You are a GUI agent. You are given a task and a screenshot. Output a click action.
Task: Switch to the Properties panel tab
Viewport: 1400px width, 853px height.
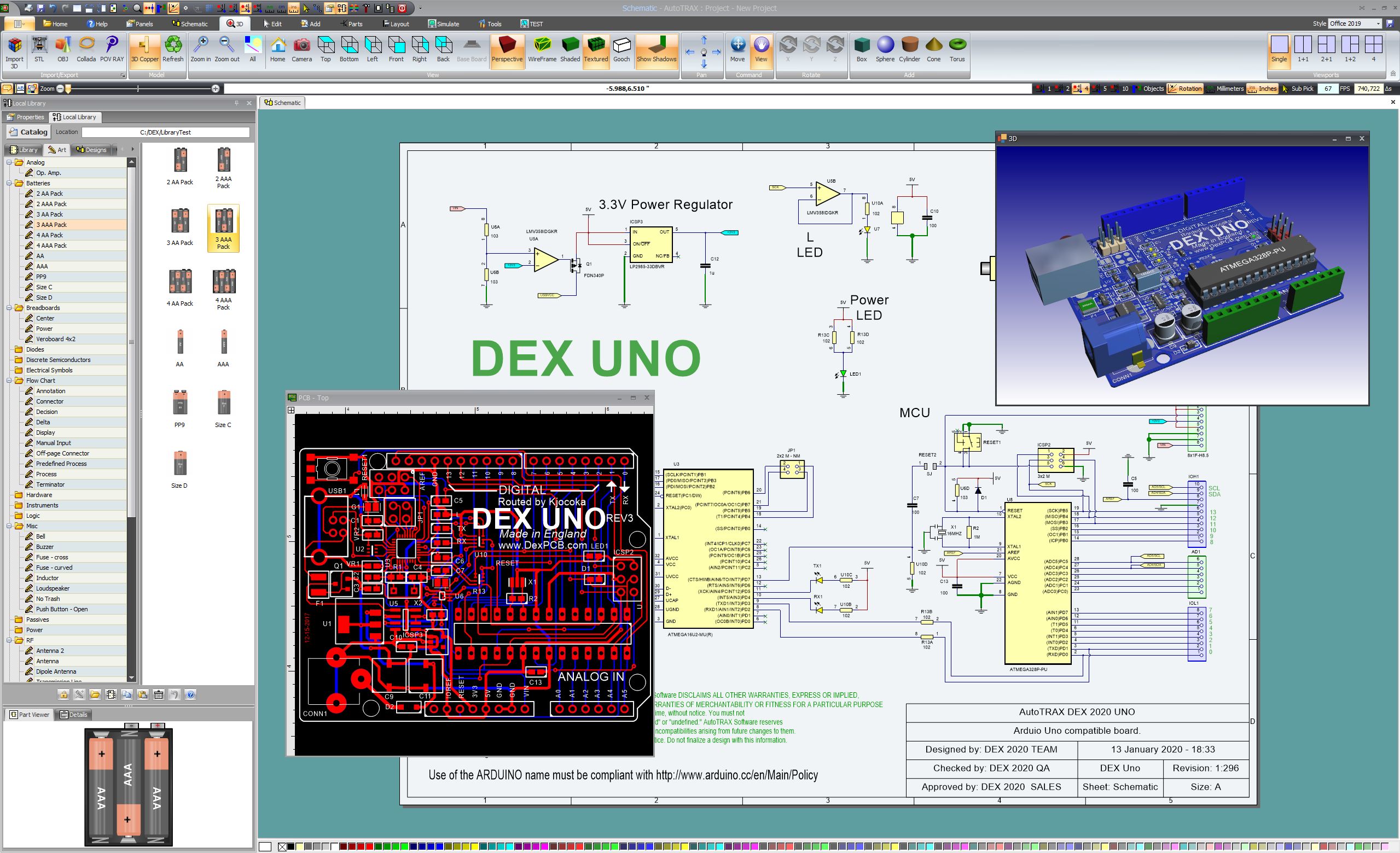click(x=25, y=117)
